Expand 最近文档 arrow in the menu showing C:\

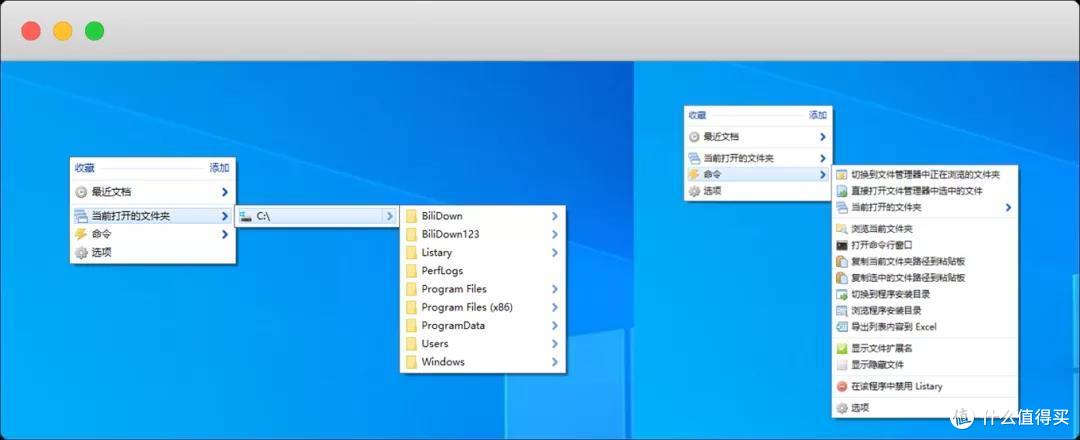pos(225,192)
